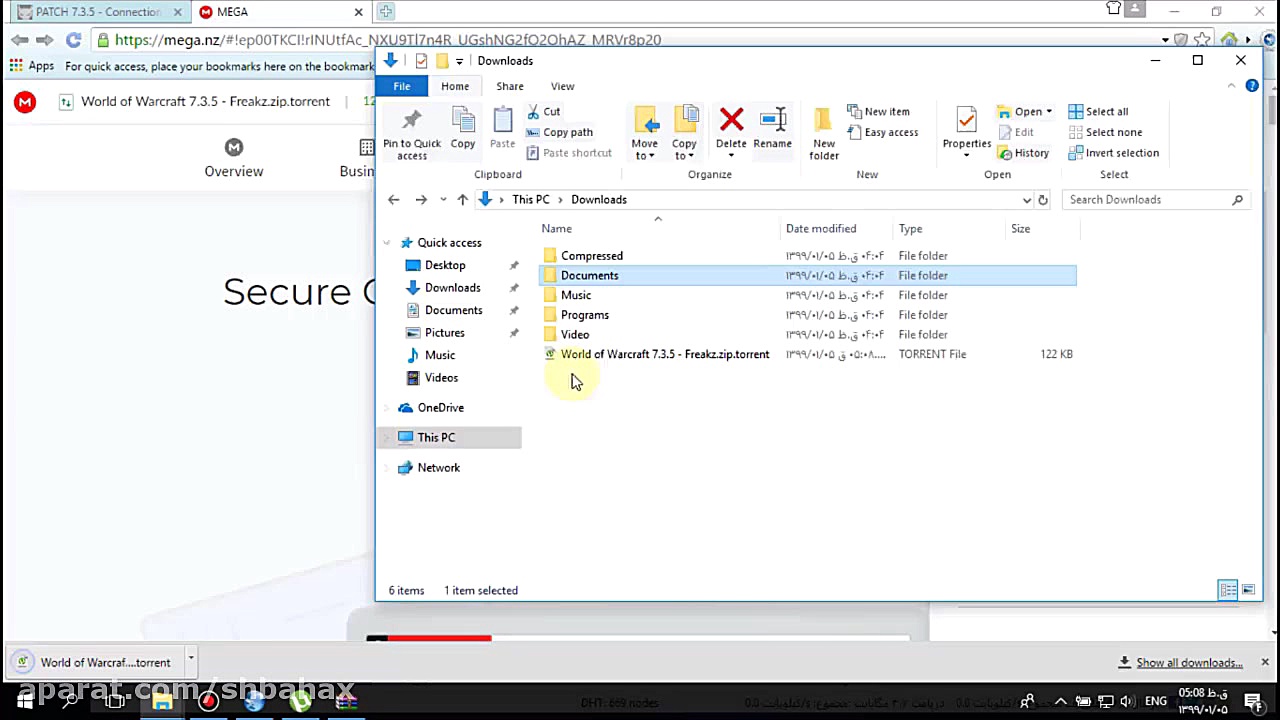Click Select all in the ribbon
Viewport: 1280px width, 720px height.
click(x=1098, y=111)
